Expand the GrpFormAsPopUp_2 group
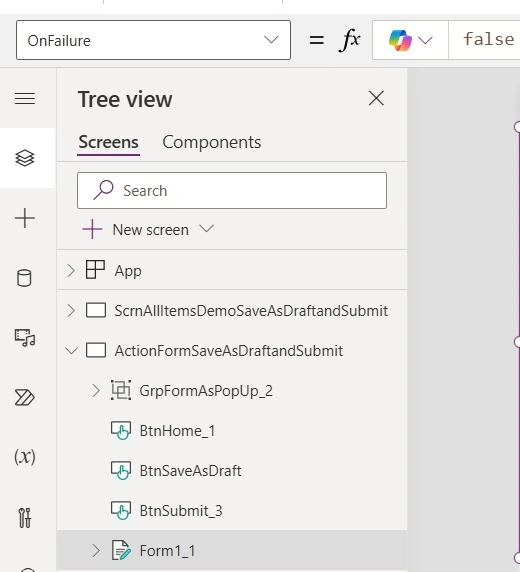520x572 pixels. tap(96, 391)
